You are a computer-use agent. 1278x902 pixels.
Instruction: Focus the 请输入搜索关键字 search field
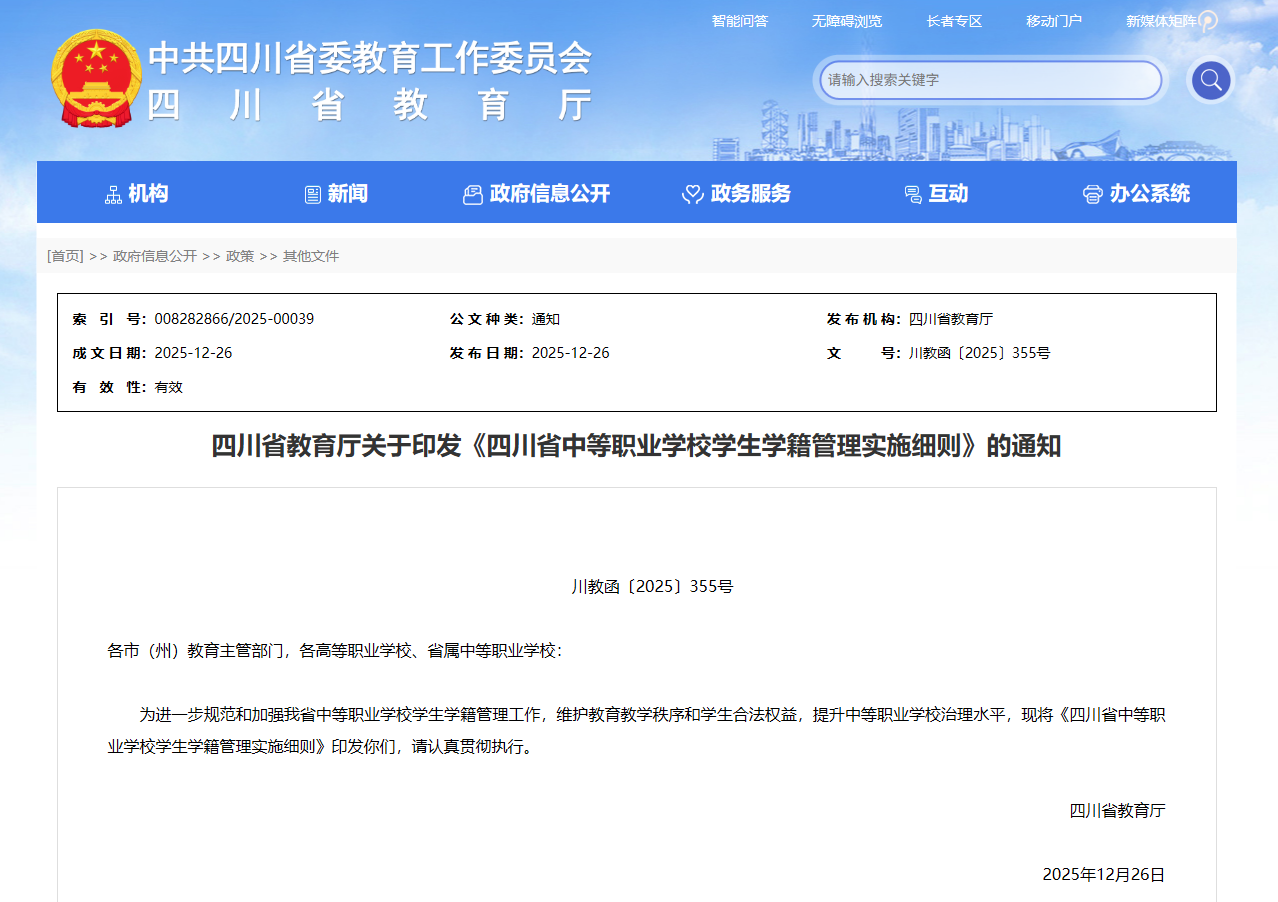[x=990, y=80]
